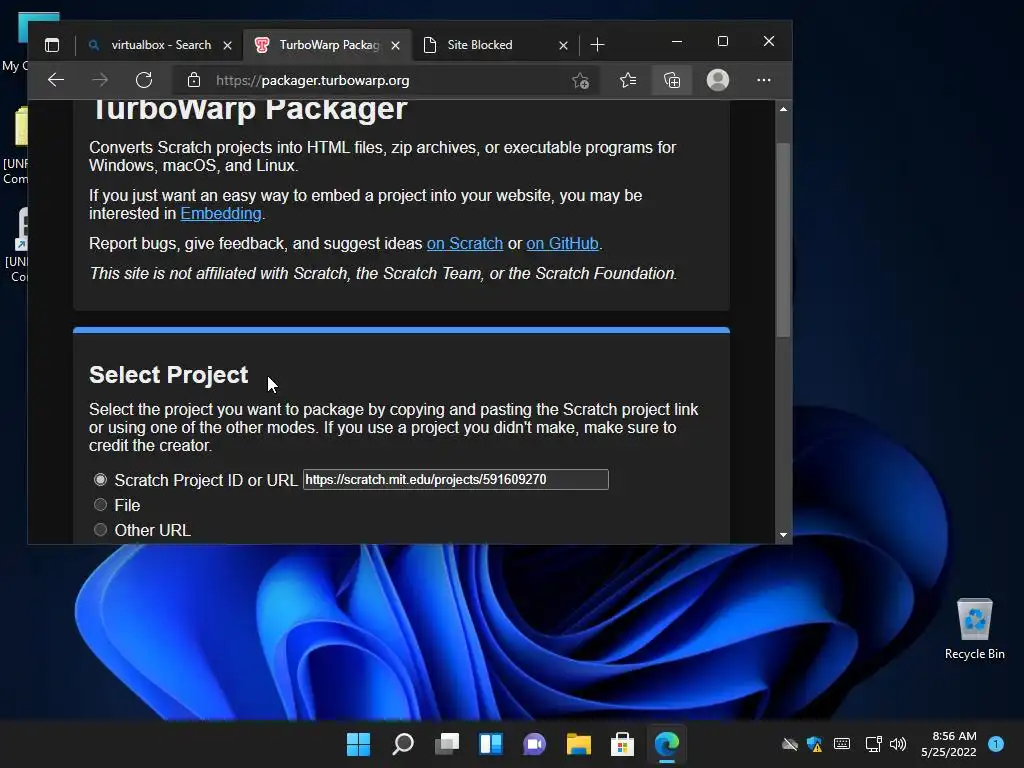1024x768 pixels.
Task: Open the Chat taskbar icon
Action: [534, 744]
